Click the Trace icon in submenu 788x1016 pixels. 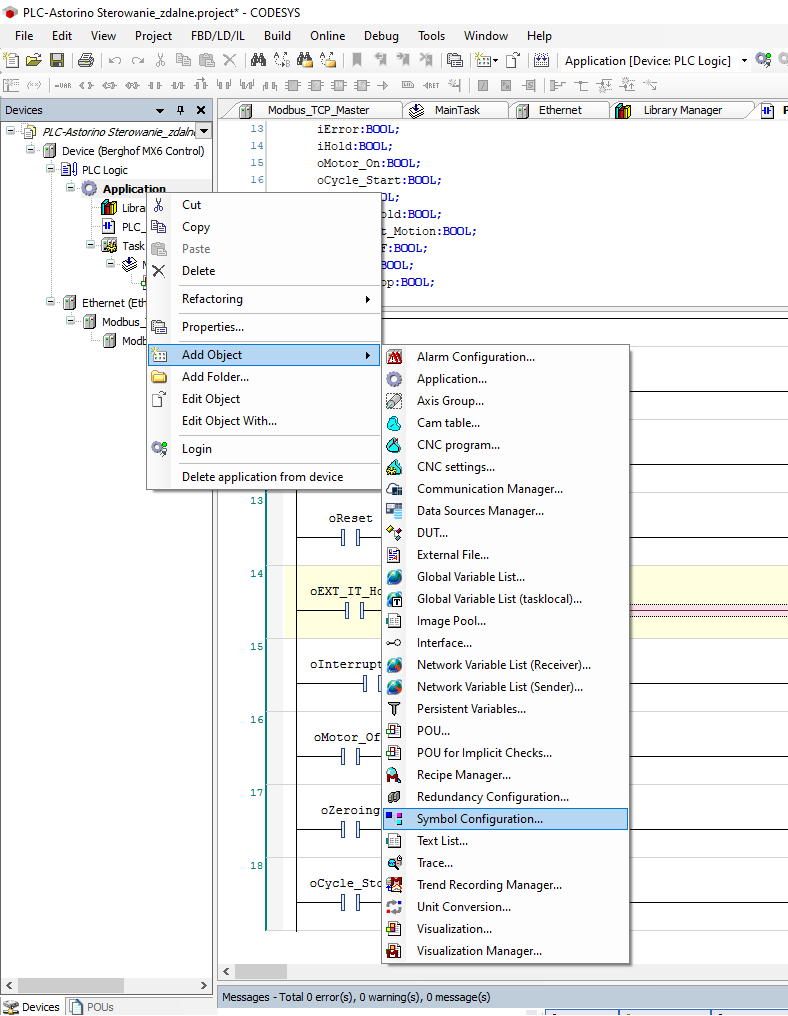click(x=394, y=863)
